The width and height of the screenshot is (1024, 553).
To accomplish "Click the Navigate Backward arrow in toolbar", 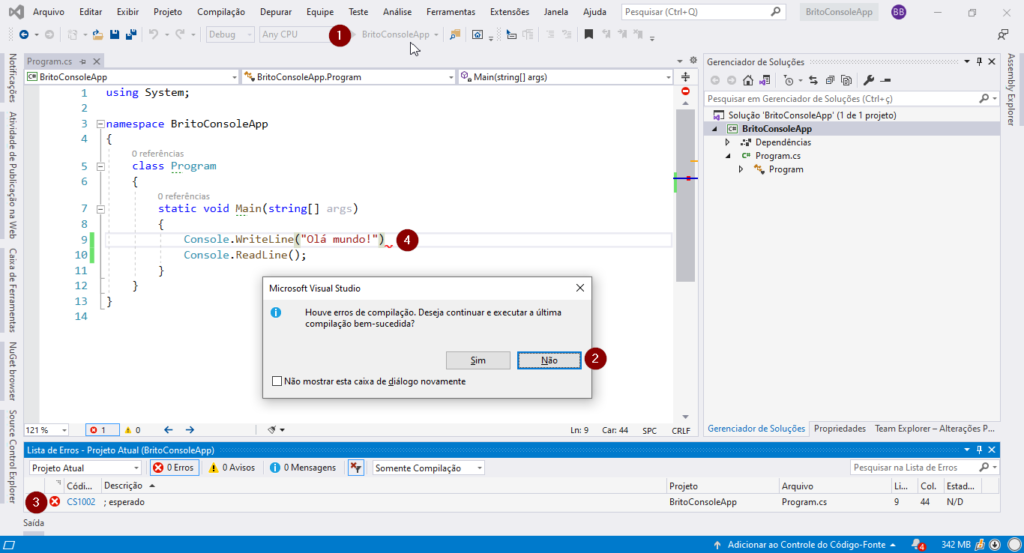I will coord(24,35).
